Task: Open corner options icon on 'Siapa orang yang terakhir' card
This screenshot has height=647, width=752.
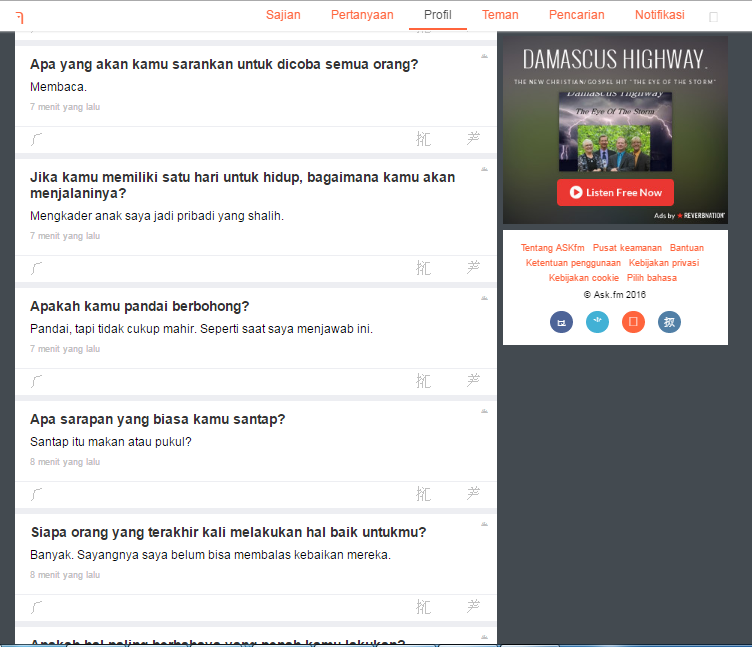Action: (484, 524)
